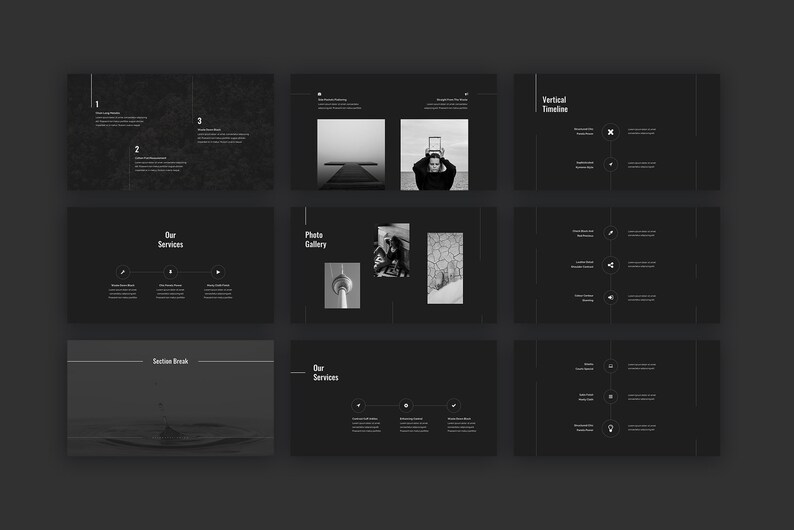Select "Leather Detail Shoulder Contrast" timeline label
The width and height of the screenshot is (794, 530).
(x=582, y=264)
